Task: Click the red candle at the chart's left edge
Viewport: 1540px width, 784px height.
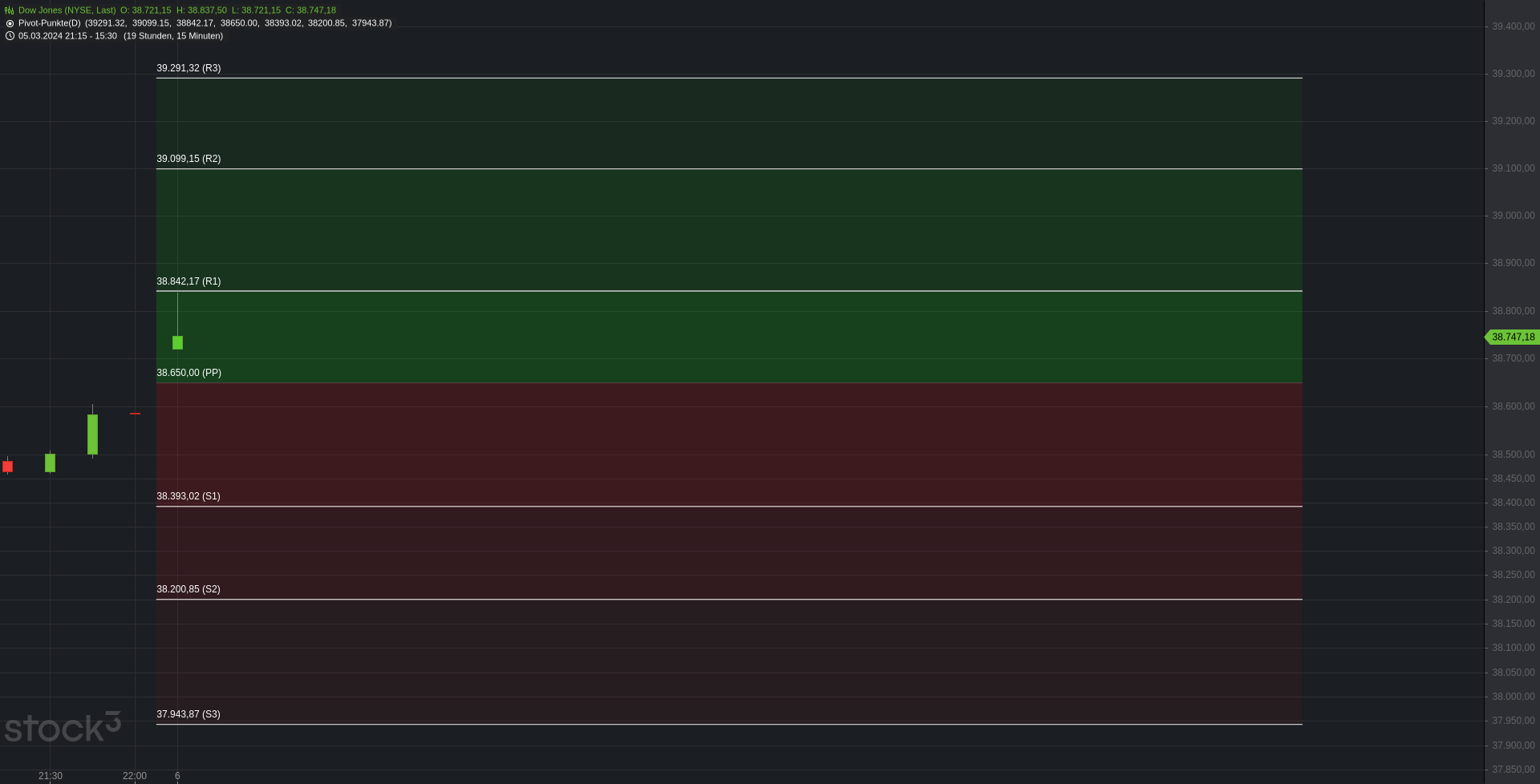Action: [x=8, y=467]
